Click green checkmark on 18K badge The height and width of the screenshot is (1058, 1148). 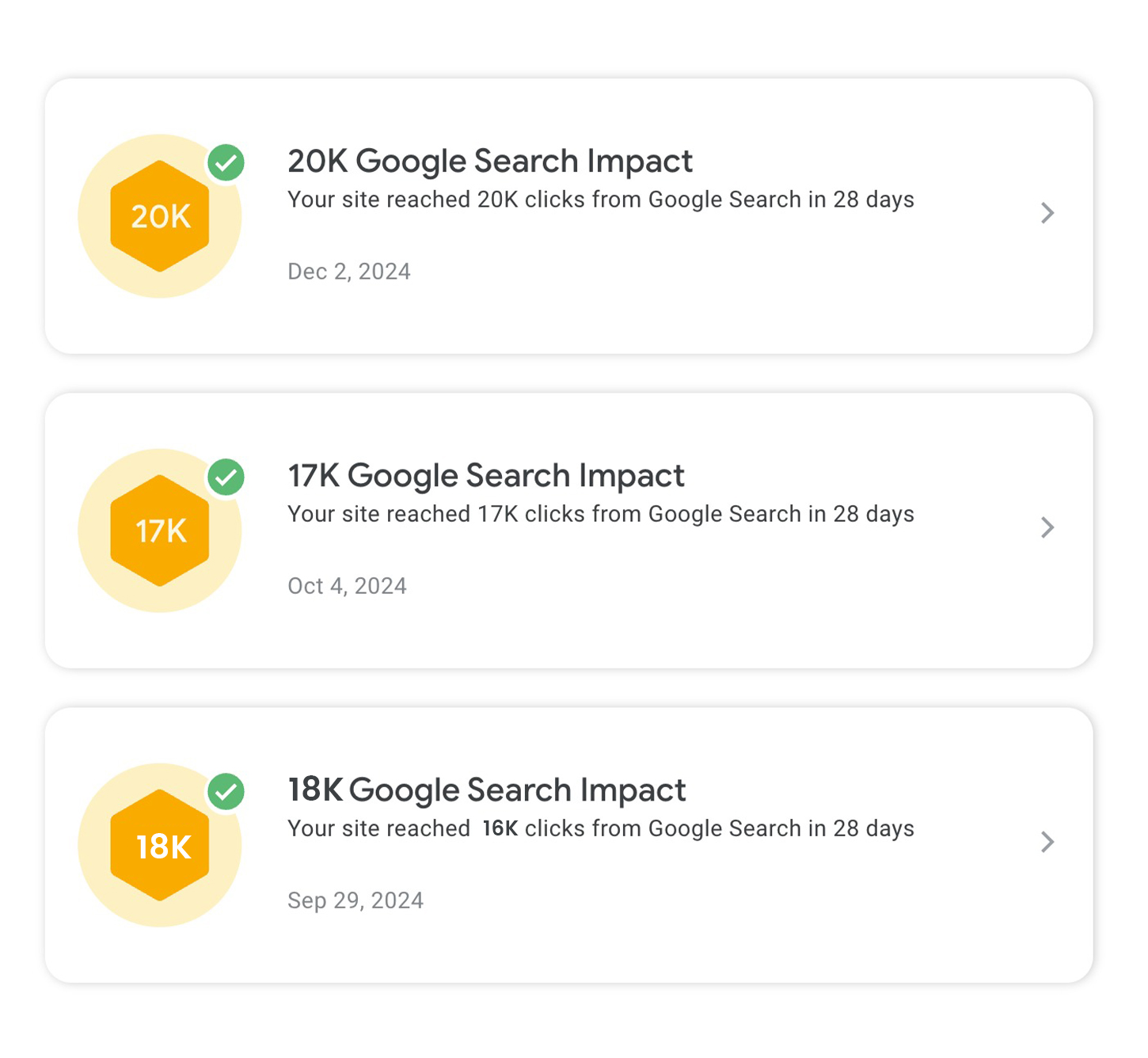(226, 792)
